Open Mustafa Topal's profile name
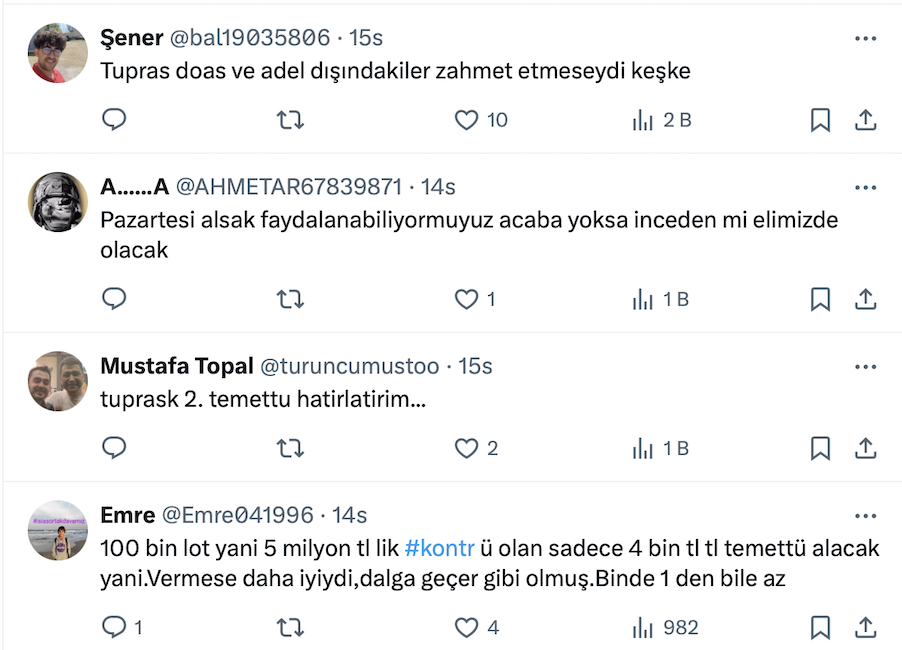This screenshot has width=902, height=650. (176, 367)
